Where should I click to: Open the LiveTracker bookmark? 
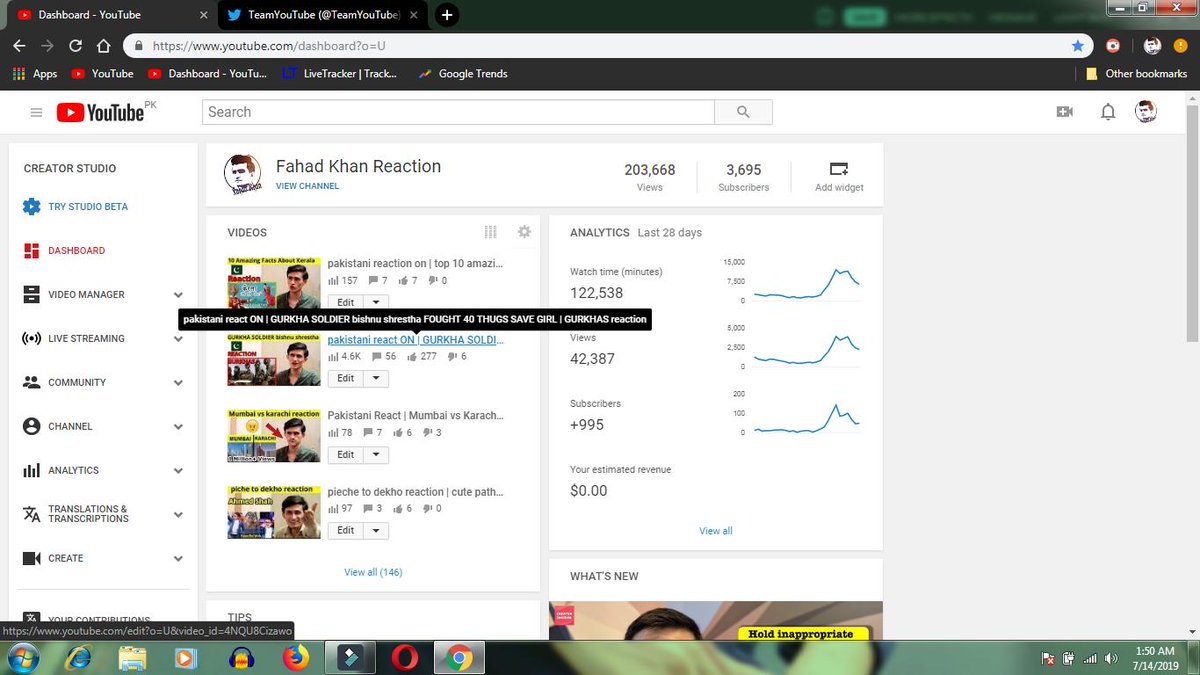tap(340, 74)
